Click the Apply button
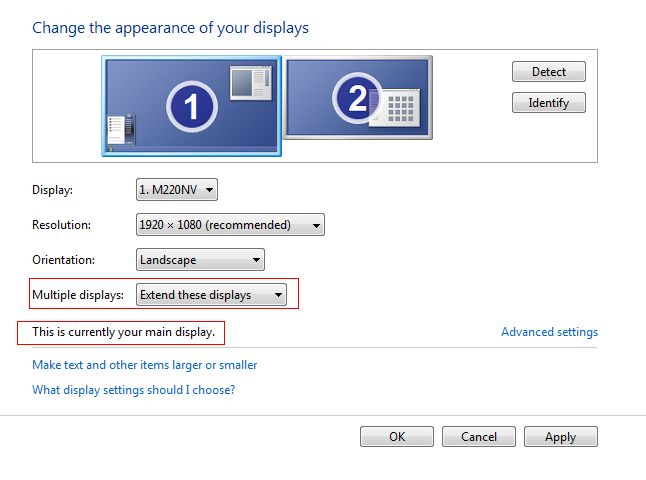Screen dimensions: 646x480 (x=560, y=436)
